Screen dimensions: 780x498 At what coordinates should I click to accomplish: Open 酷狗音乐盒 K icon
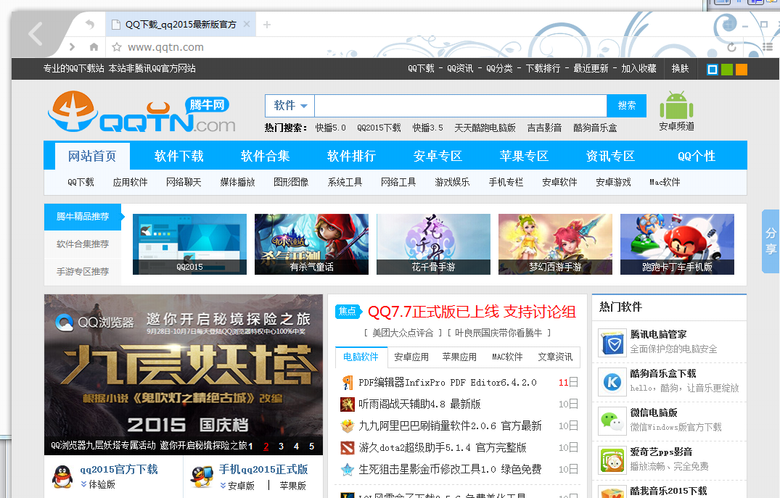tap(612, 382)
